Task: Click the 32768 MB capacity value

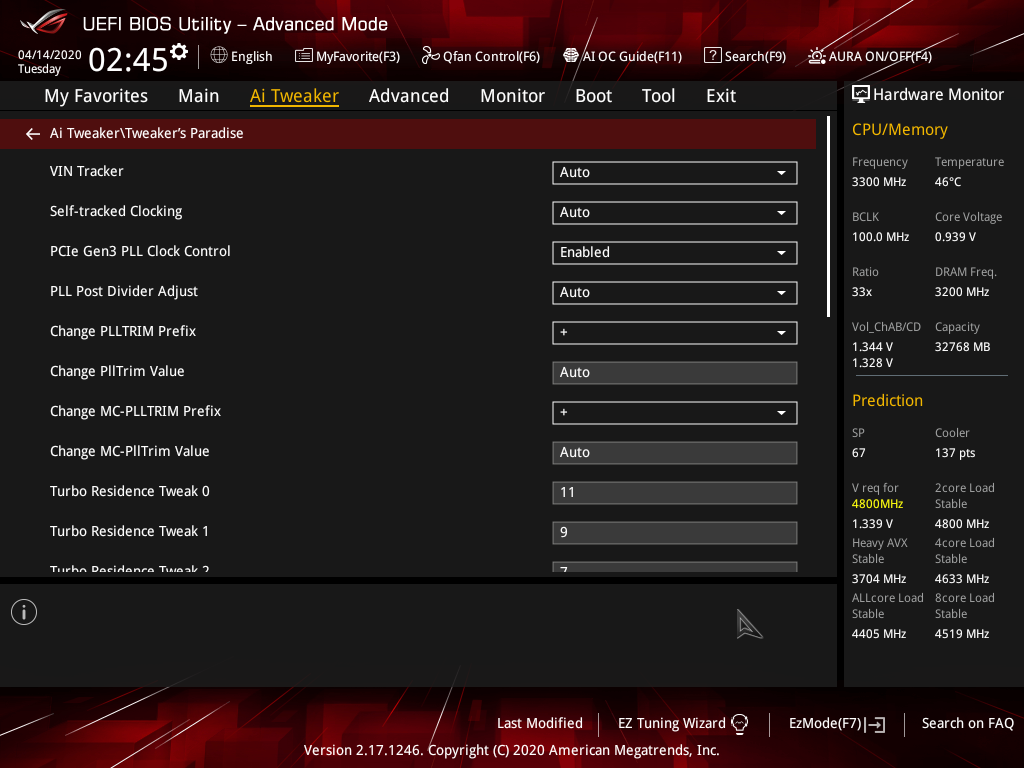Action: pos(962,347)
